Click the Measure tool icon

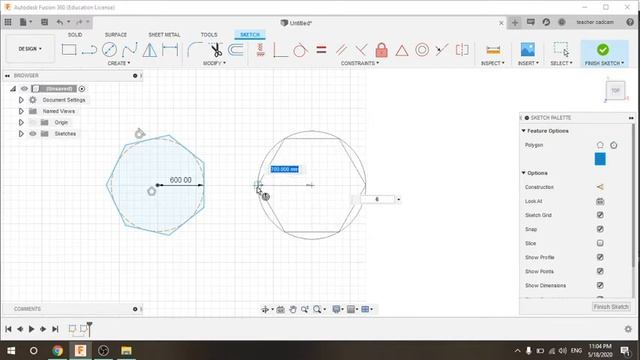493,50
